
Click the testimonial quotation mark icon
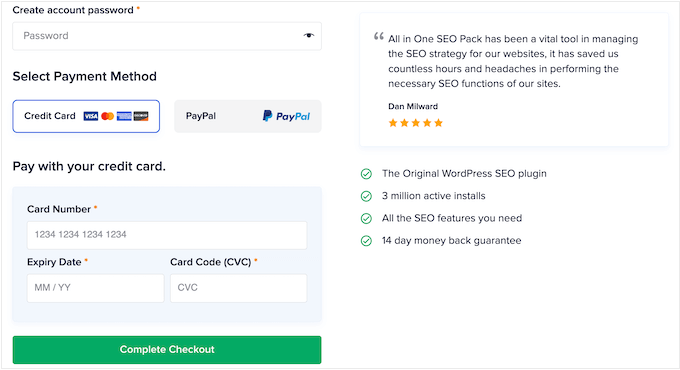pos(379,36)
